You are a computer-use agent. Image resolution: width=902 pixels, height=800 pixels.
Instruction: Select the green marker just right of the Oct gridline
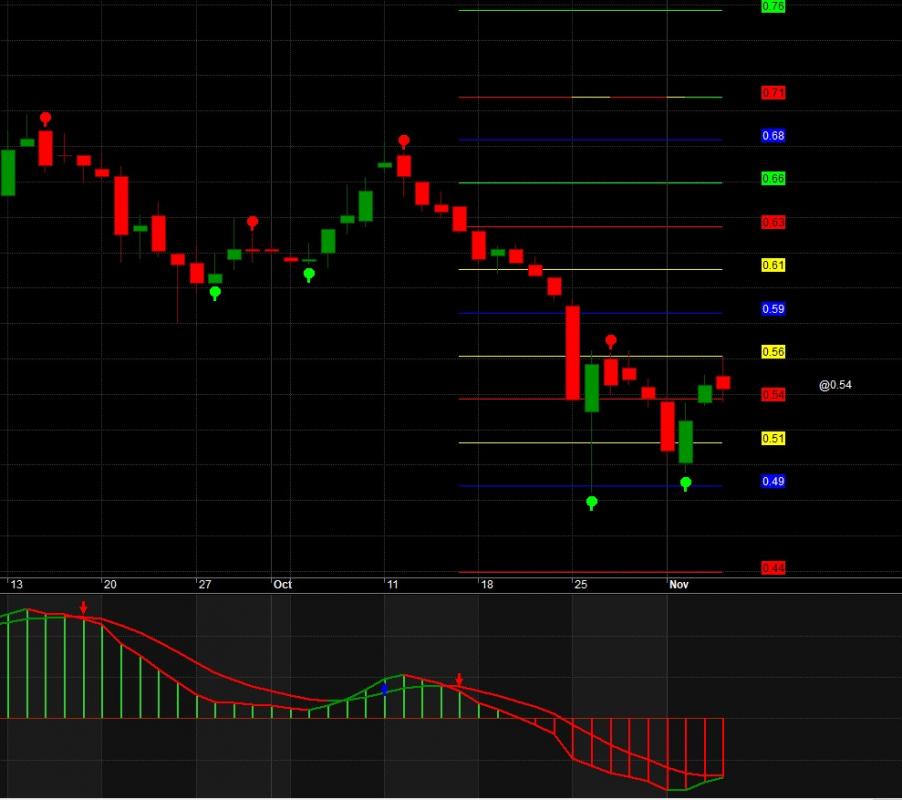coord(309,273)
